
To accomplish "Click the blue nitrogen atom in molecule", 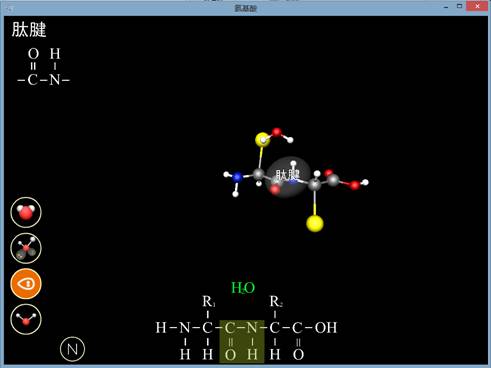I will (x=237, y=177).
